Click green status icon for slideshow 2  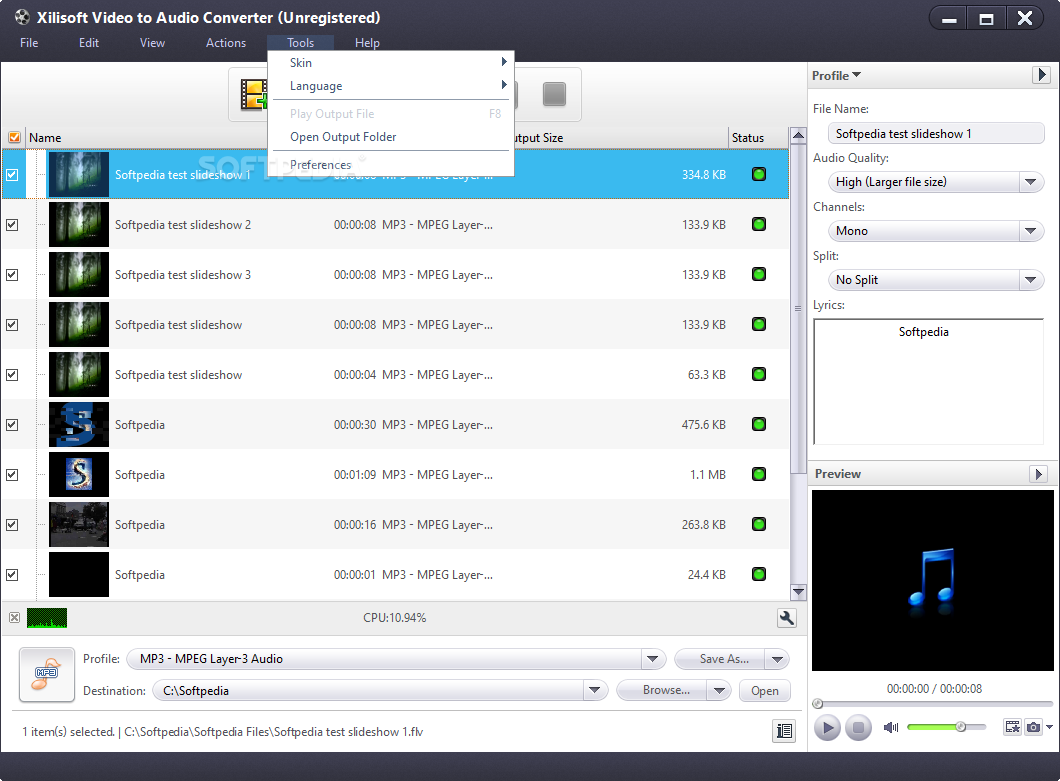click(x=759, y=224)
